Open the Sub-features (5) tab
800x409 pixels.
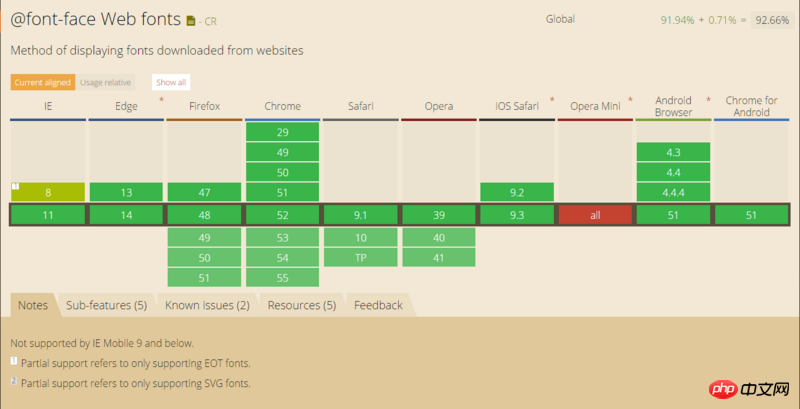point(107,305)
